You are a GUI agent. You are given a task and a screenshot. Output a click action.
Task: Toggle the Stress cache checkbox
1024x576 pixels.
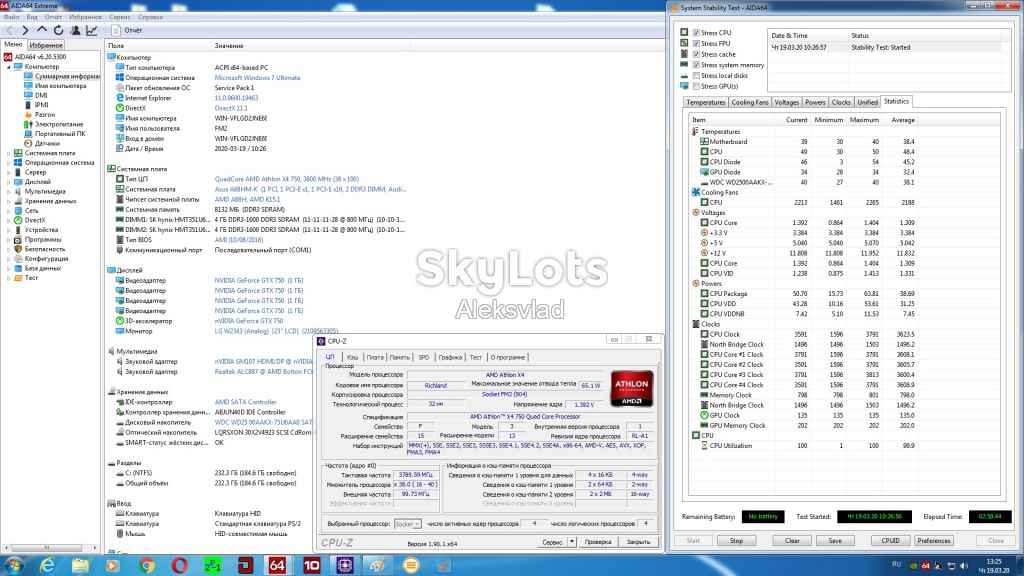pos(696,54)
